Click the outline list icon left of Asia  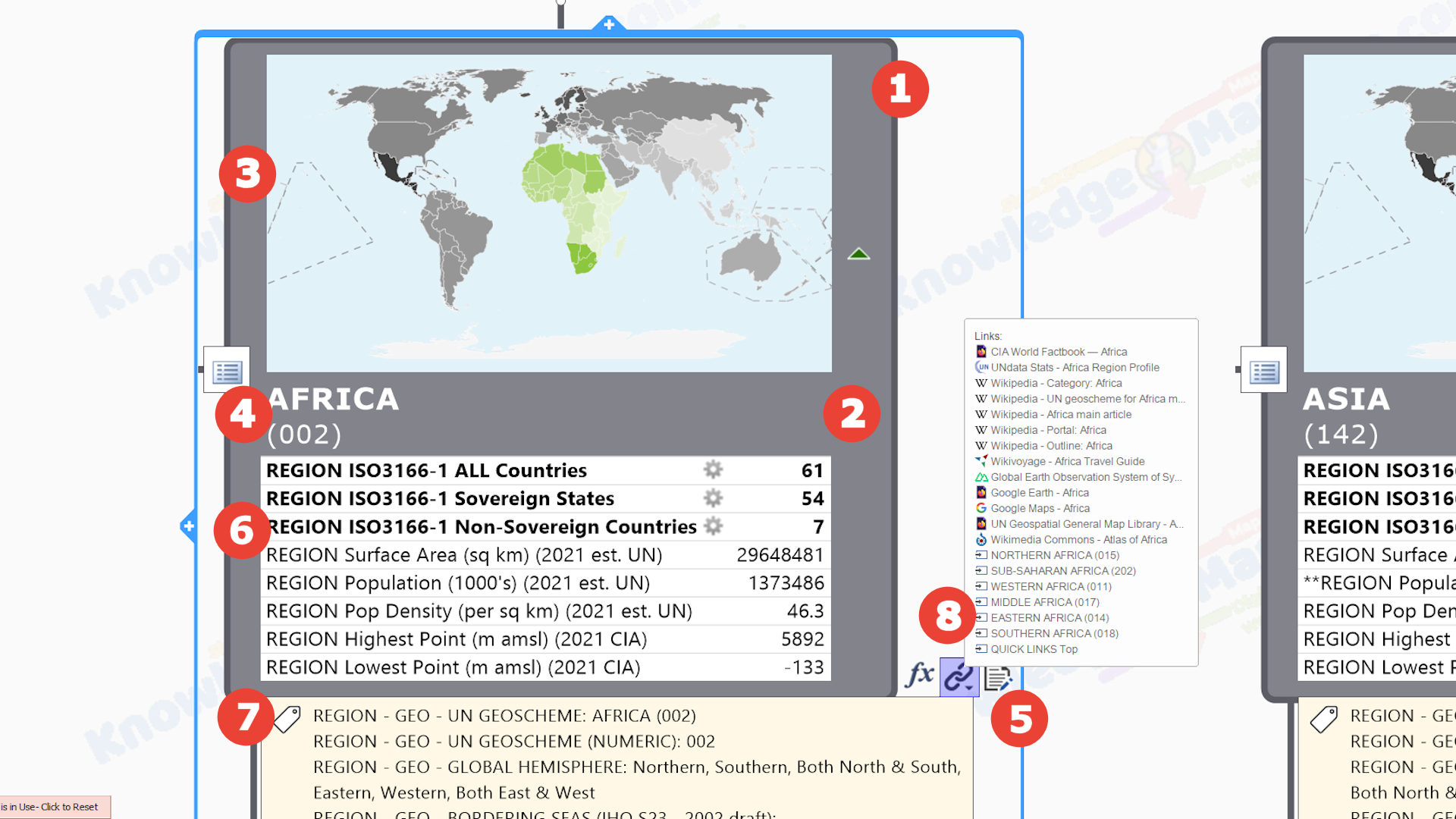pos(1263,371)
